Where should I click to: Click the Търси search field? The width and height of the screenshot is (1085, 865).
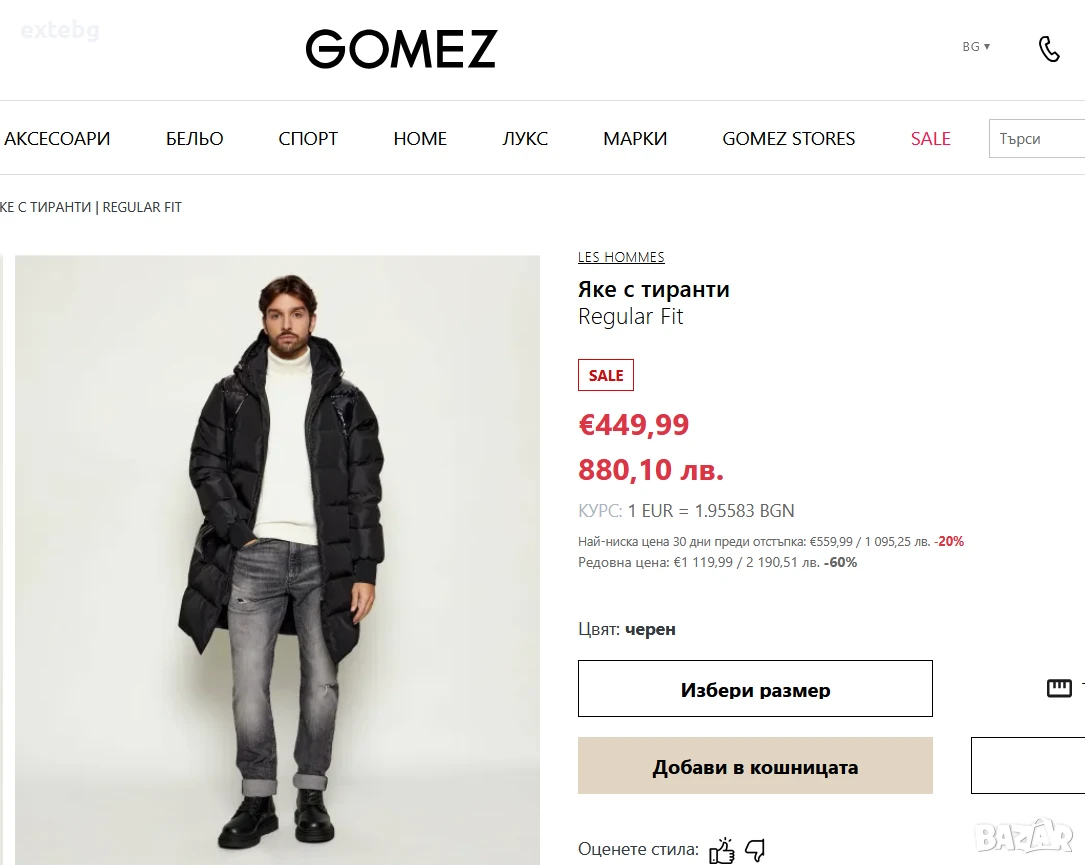pos(1037,138)
